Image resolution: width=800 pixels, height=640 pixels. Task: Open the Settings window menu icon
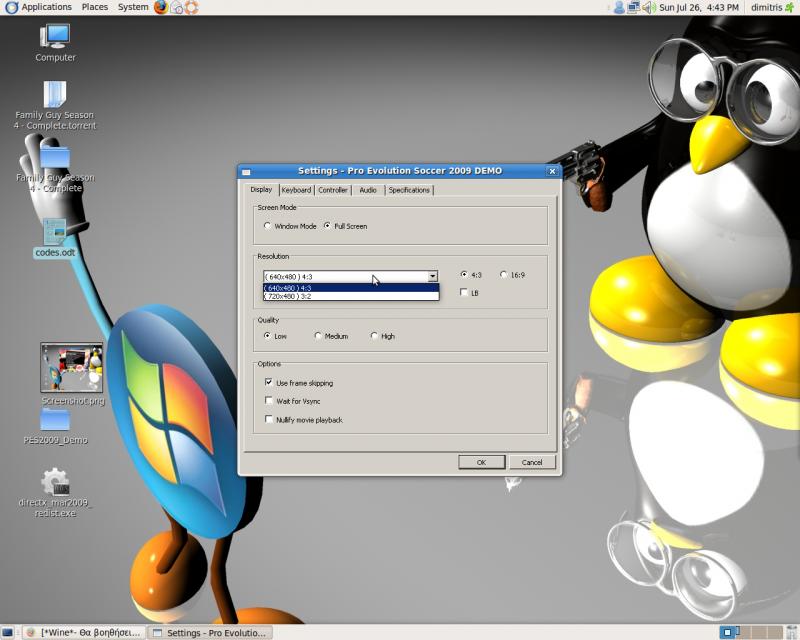246,171
